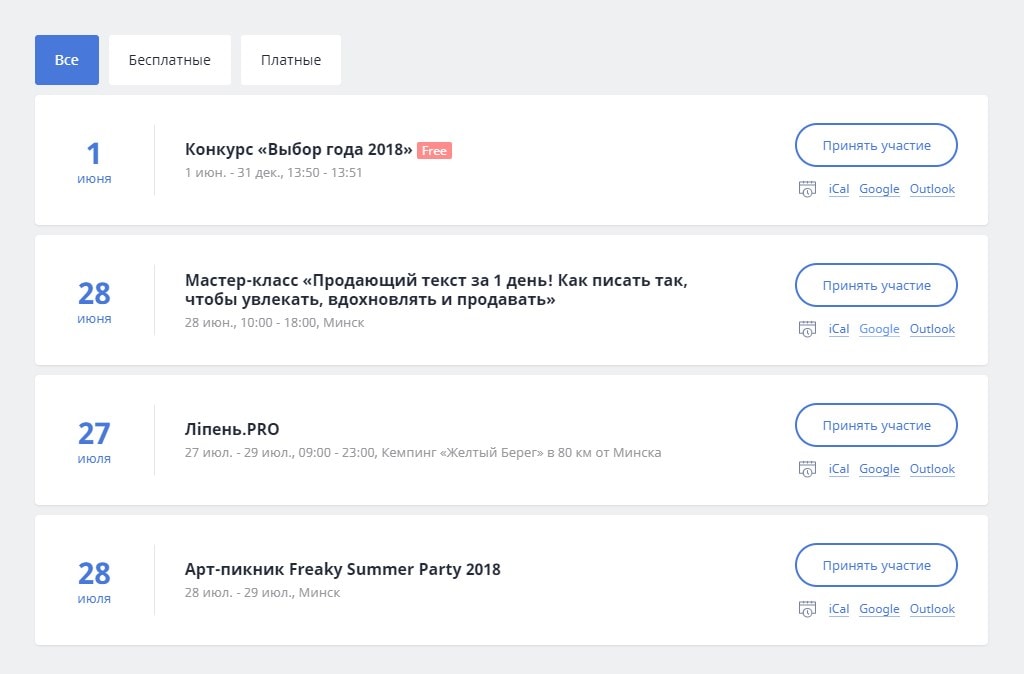
Task: Click calendar icon in Ліпень.PRO event row
Action: click(807, 469)
